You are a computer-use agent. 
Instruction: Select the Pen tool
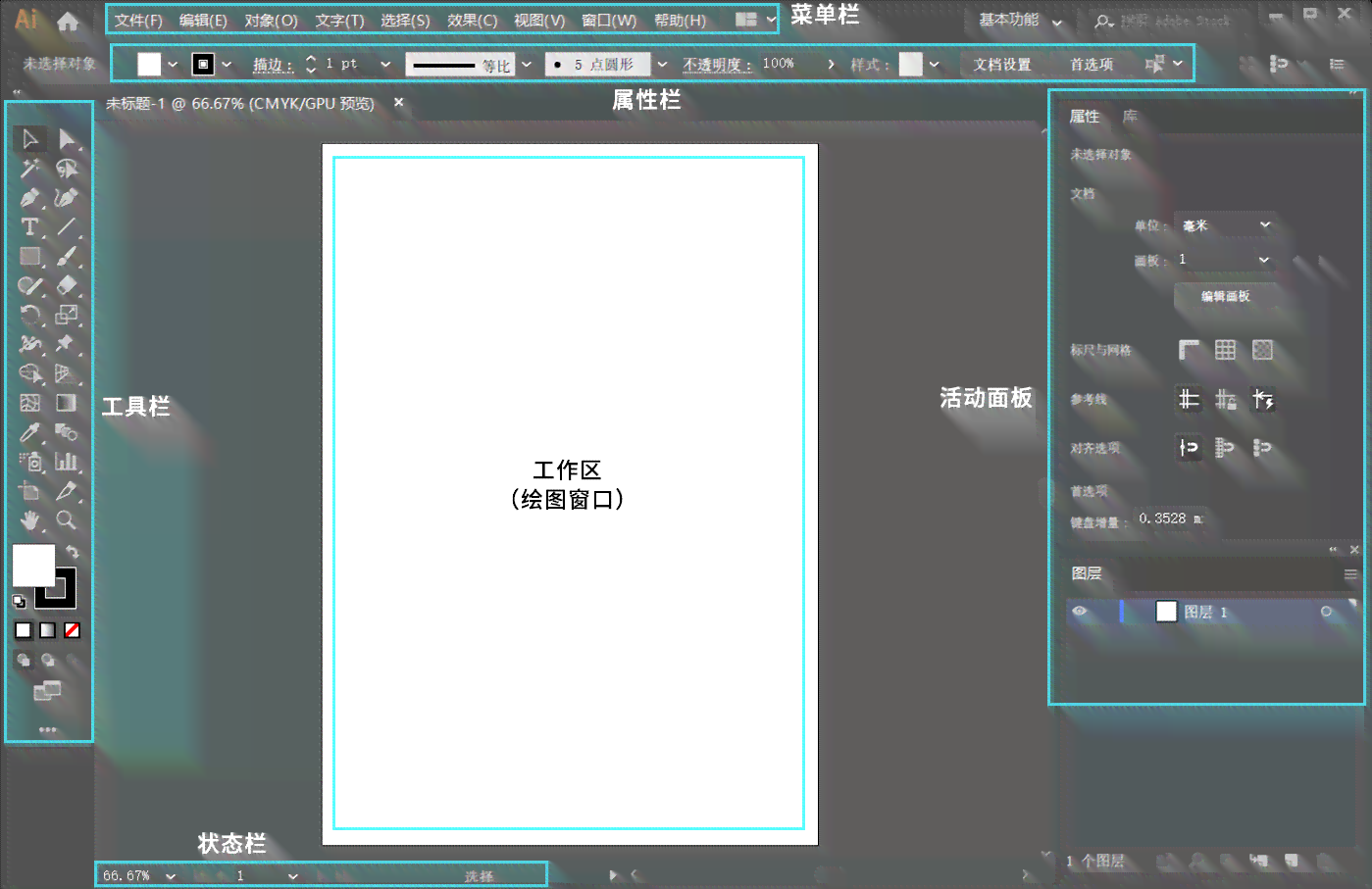point(30,198)
